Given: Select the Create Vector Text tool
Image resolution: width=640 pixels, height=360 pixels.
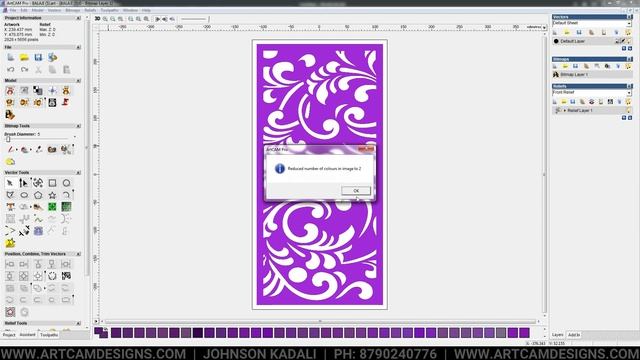Looking at the screenshot, I should point(10,207).
